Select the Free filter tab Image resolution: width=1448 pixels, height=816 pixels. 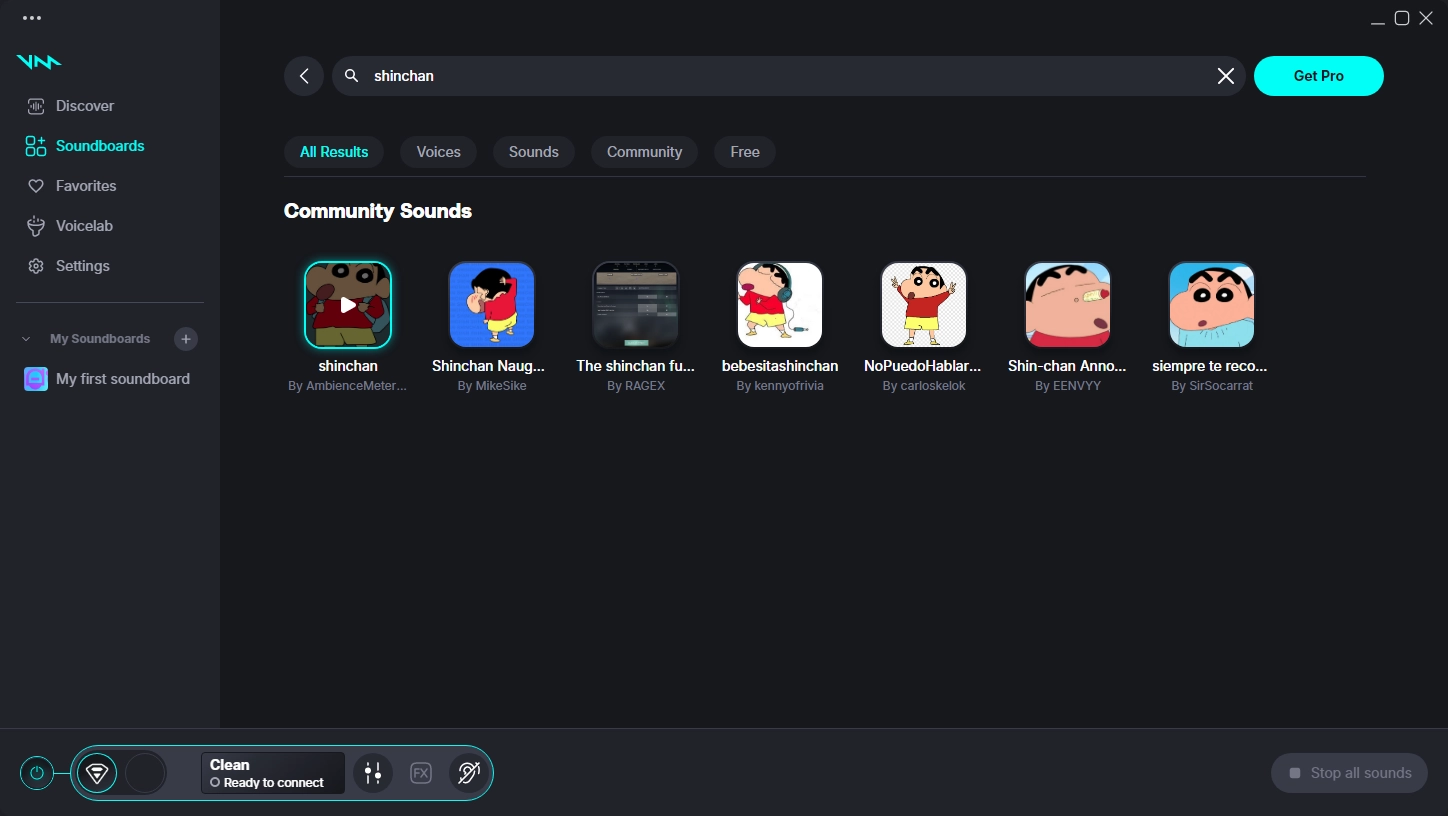745,152
